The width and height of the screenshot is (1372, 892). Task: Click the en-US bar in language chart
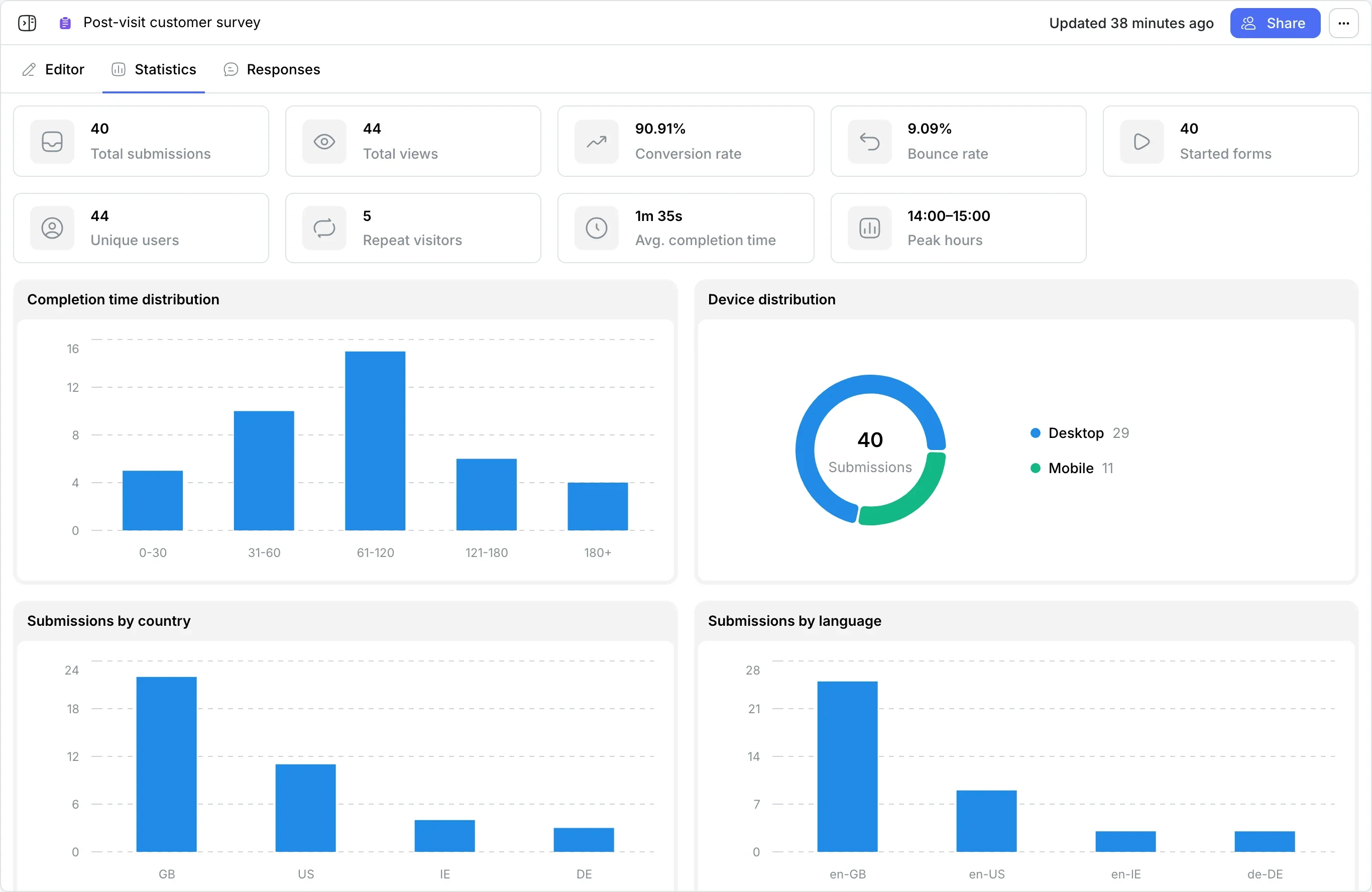point(987,821)
